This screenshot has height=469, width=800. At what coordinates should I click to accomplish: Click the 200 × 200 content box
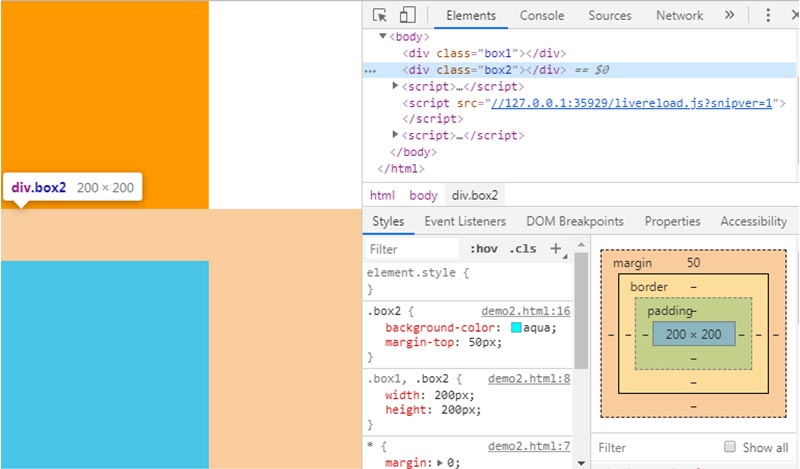pyautogui.click(x=693, y=334)
